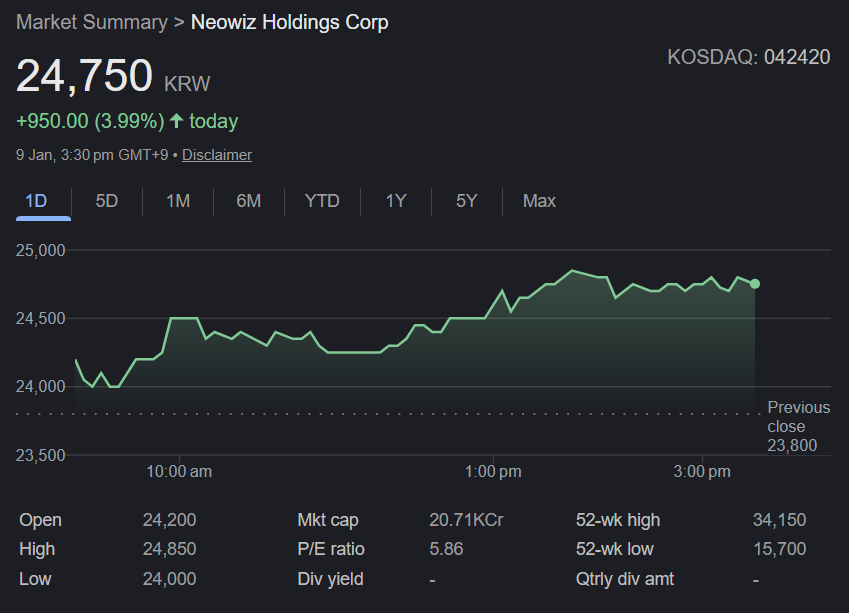
Task: Select the 1D time range tab
Action: click(x=36, y=201)
